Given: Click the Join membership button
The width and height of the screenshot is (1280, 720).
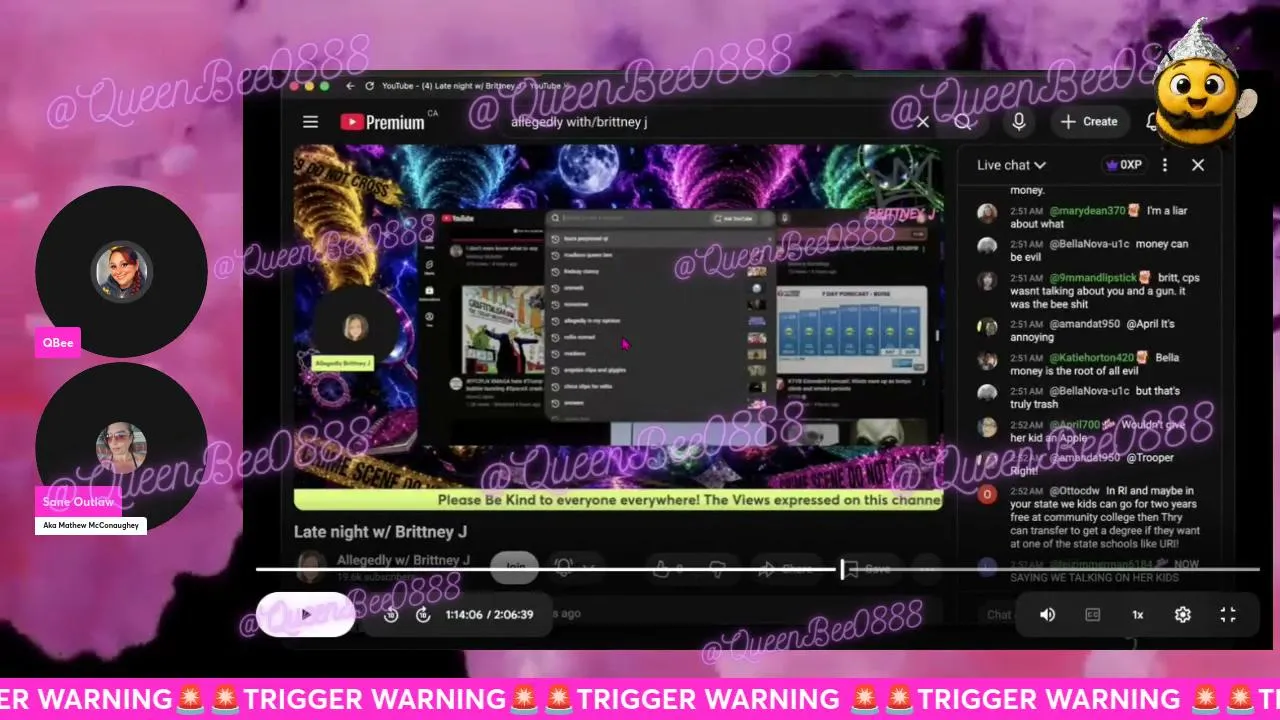Looking at the screenshot, I should (x=516, y=568).
